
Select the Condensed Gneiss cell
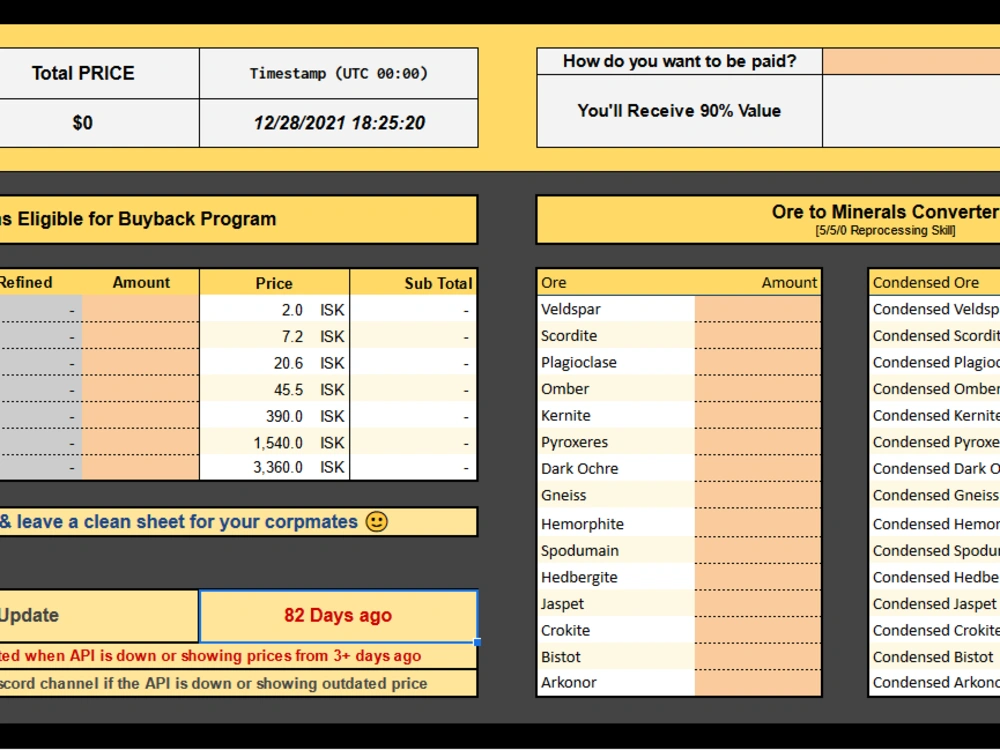pos(934,495)
